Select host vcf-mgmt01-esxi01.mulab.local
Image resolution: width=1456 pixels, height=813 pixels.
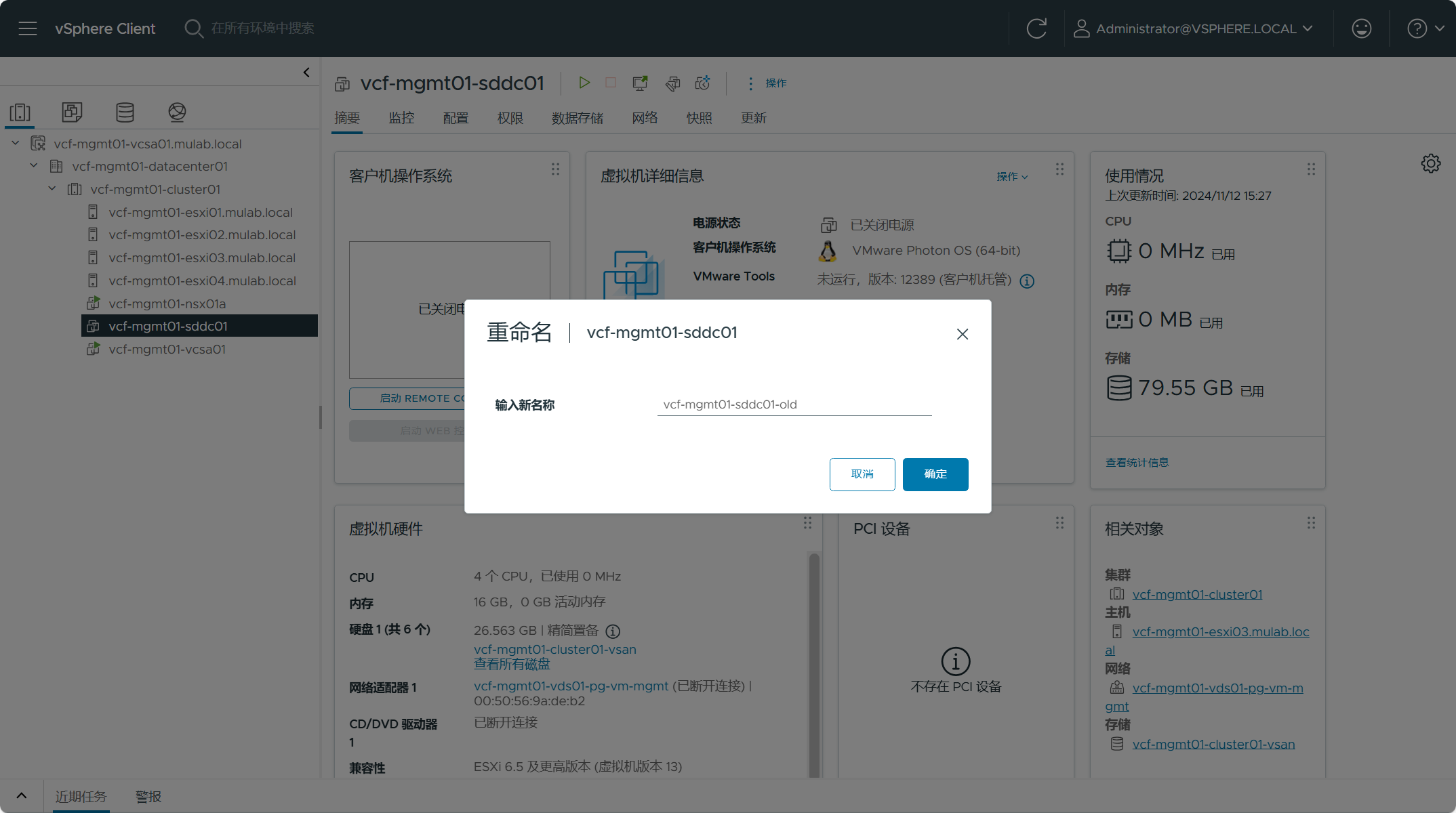pyautogui.click(x=200, y=212)
